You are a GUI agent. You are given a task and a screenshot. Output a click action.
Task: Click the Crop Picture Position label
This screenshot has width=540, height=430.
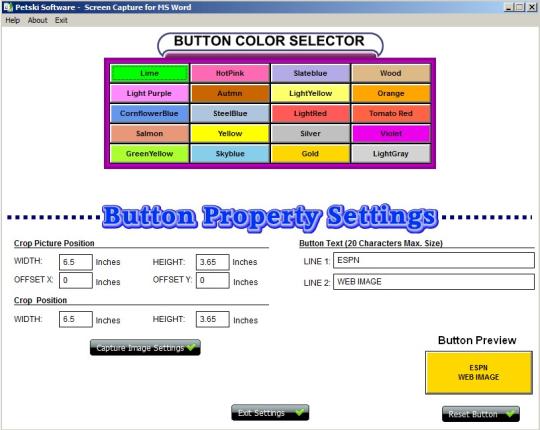pyautogui.click(x=54, y=243)
